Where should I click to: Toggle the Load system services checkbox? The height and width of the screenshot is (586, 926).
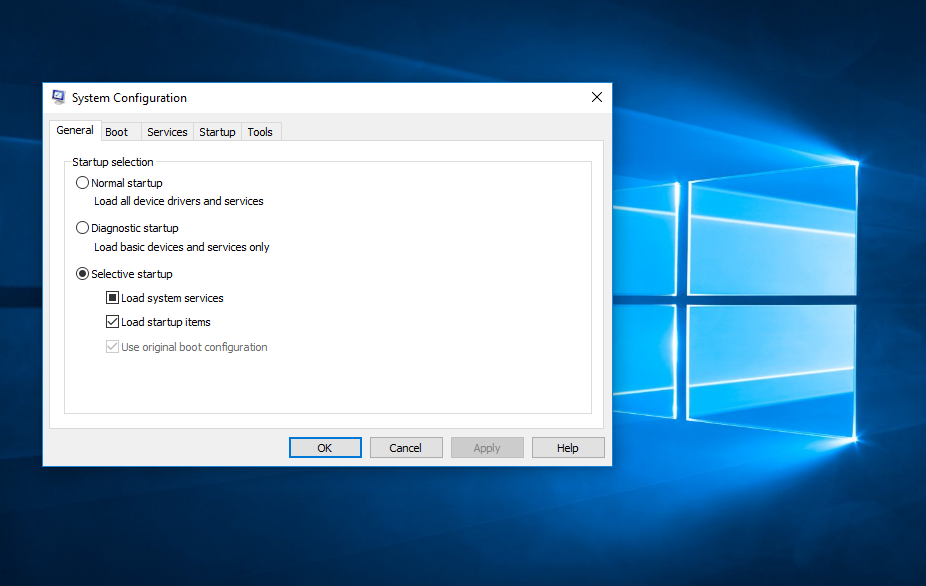tap(112, 298)
